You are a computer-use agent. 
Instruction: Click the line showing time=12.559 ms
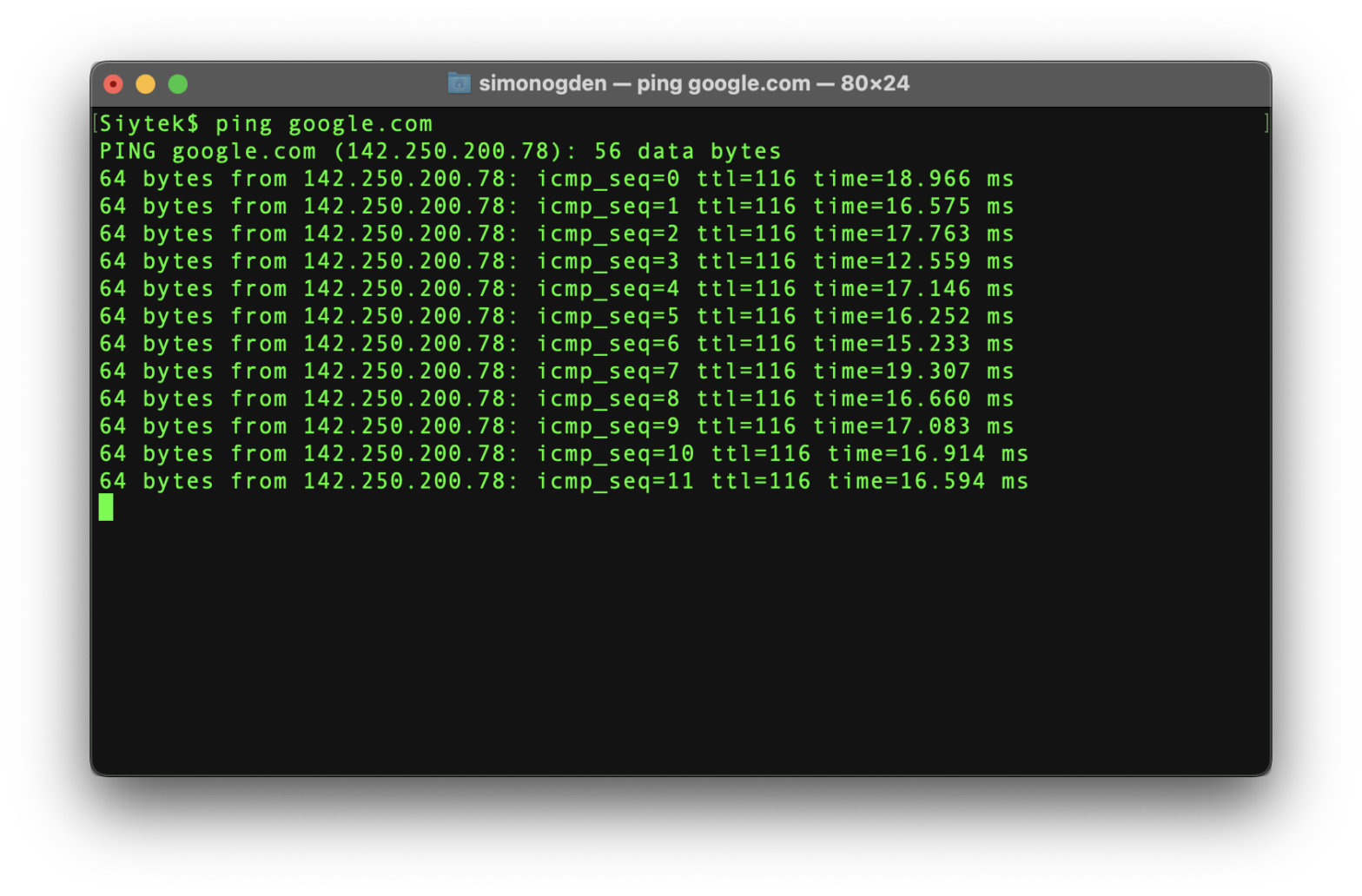click(x=556, y=261)
